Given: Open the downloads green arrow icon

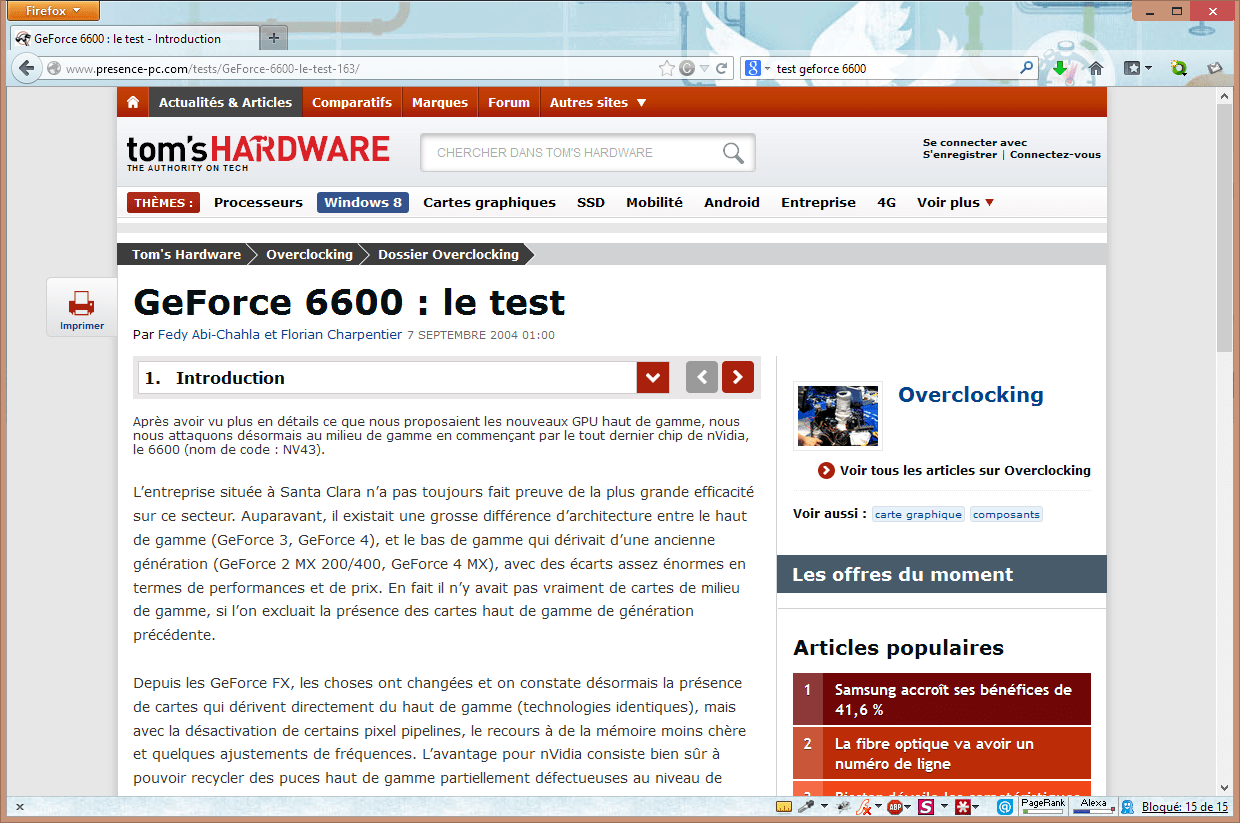Looking at the screenshot, I should (1060, 68).
